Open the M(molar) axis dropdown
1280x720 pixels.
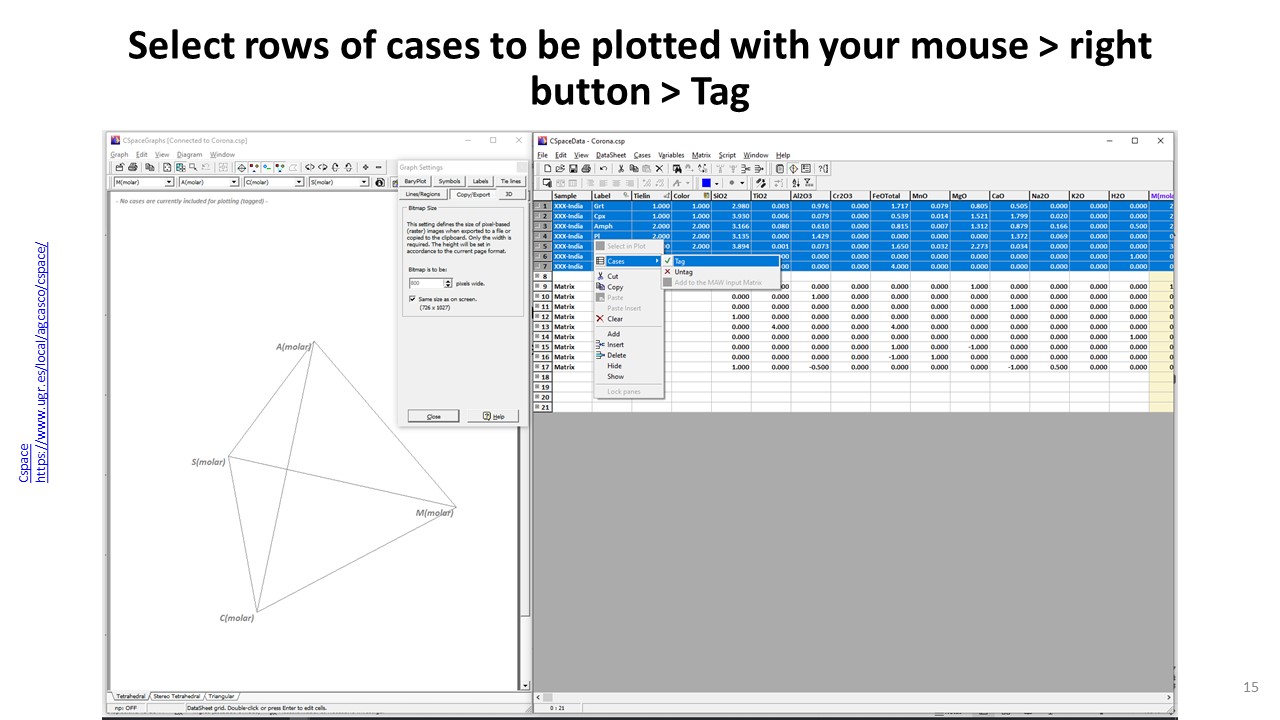[169, 183]
